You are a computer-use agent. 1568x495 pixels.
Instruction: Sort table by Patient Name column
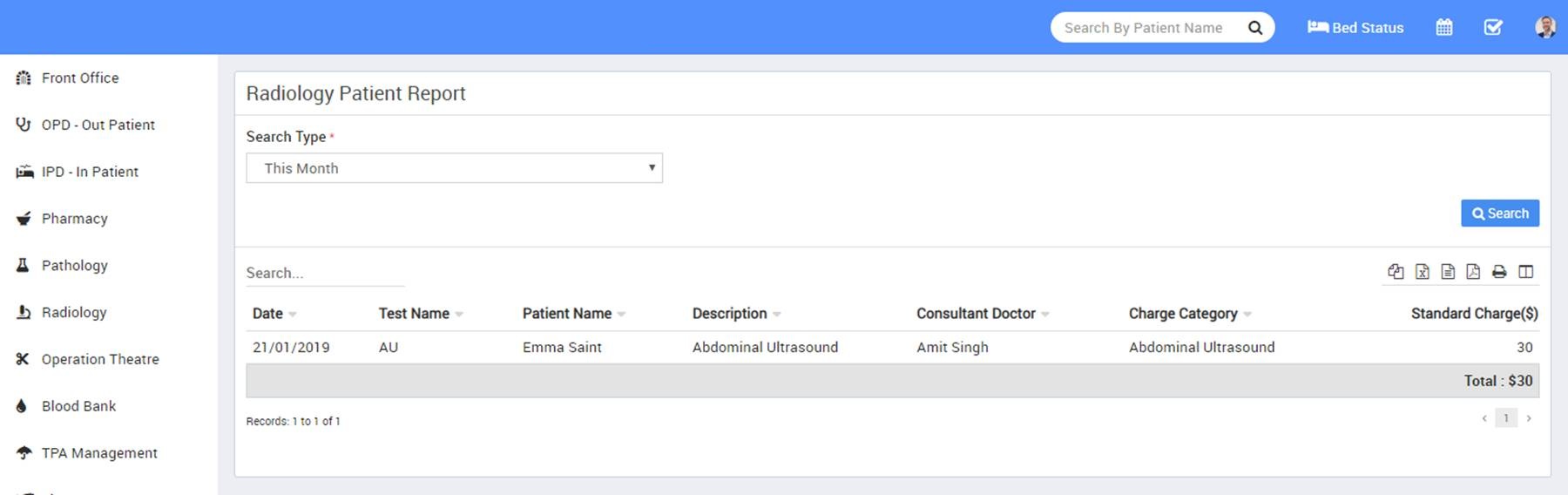(x=567, y=314)
